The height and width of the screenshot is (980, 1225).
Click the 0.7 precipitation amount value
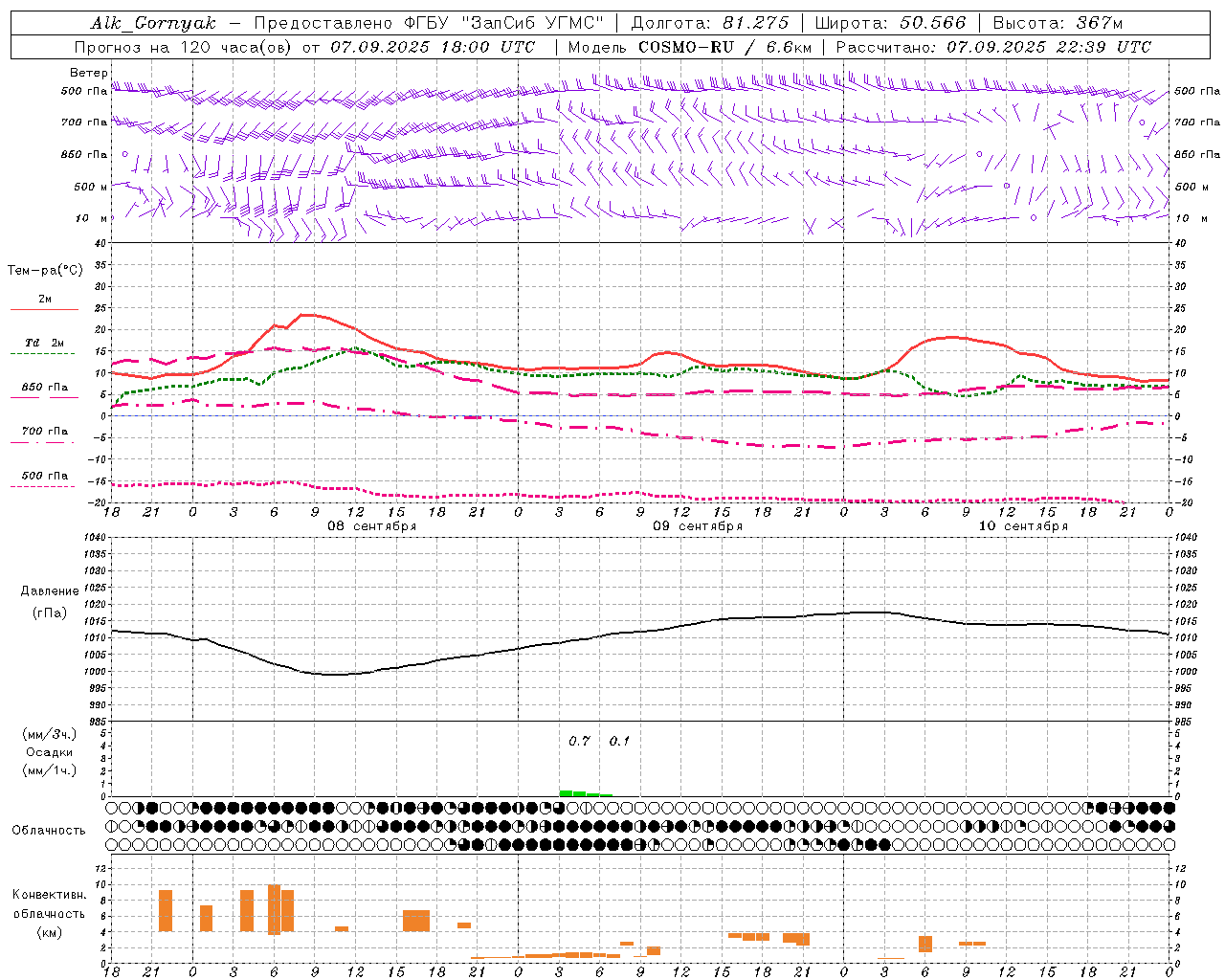(579, 742)
